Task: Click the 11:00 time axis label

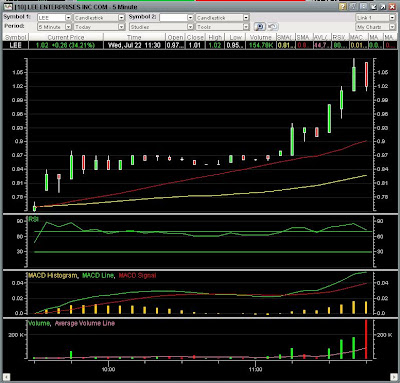Action: point(255,369)
